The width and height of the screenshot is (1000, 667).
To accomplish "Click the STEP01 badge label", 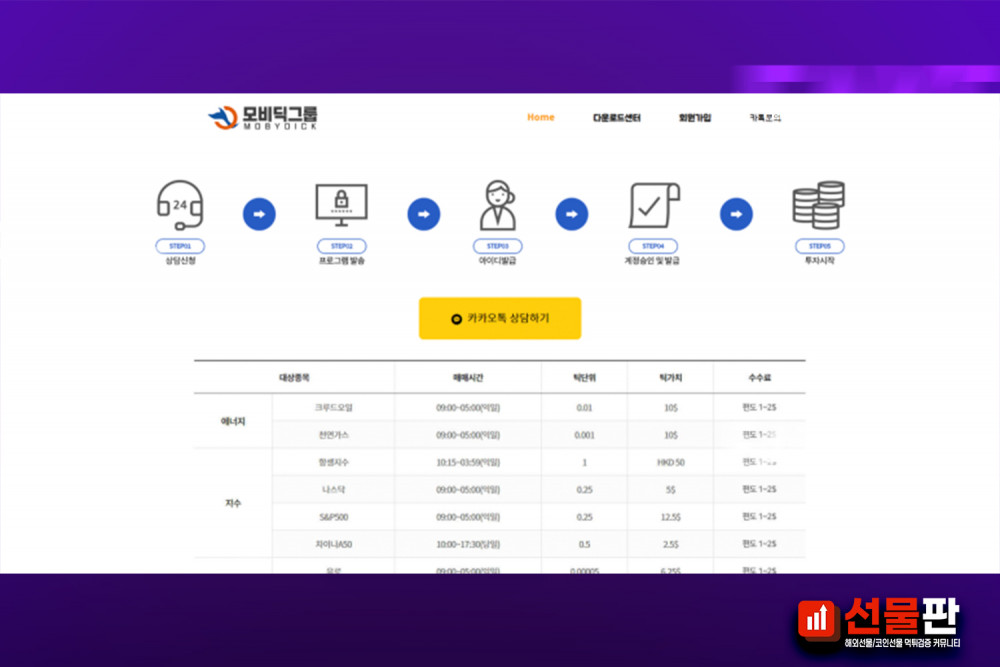I will [x=180, y=246].
